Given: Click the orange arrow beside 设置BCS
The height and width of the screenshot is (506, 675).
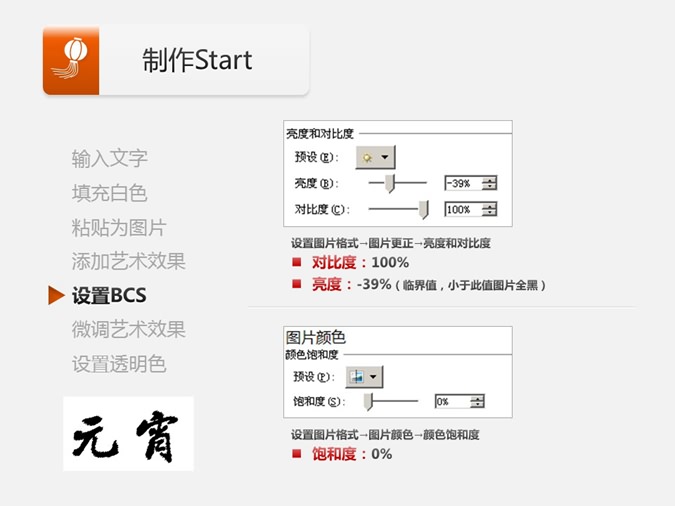Looking at the screenshot, I should (x=56, y=295).
